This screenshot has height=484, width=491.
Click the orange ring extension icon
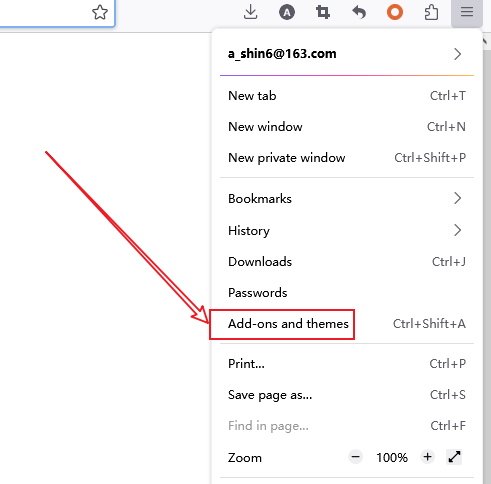[395, 13]
